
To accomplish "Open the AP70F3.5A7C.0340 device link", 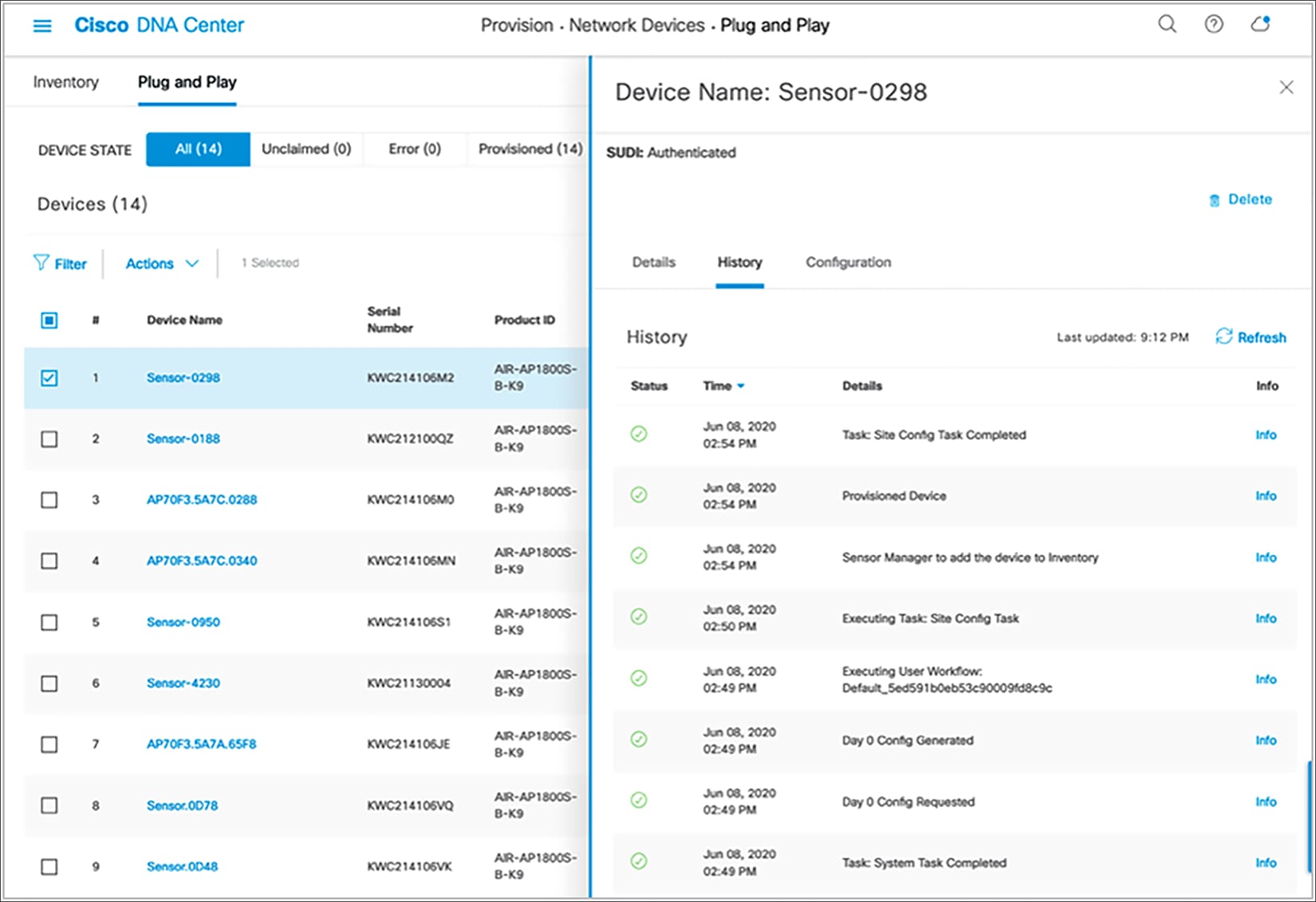I will tap(202, 561).
